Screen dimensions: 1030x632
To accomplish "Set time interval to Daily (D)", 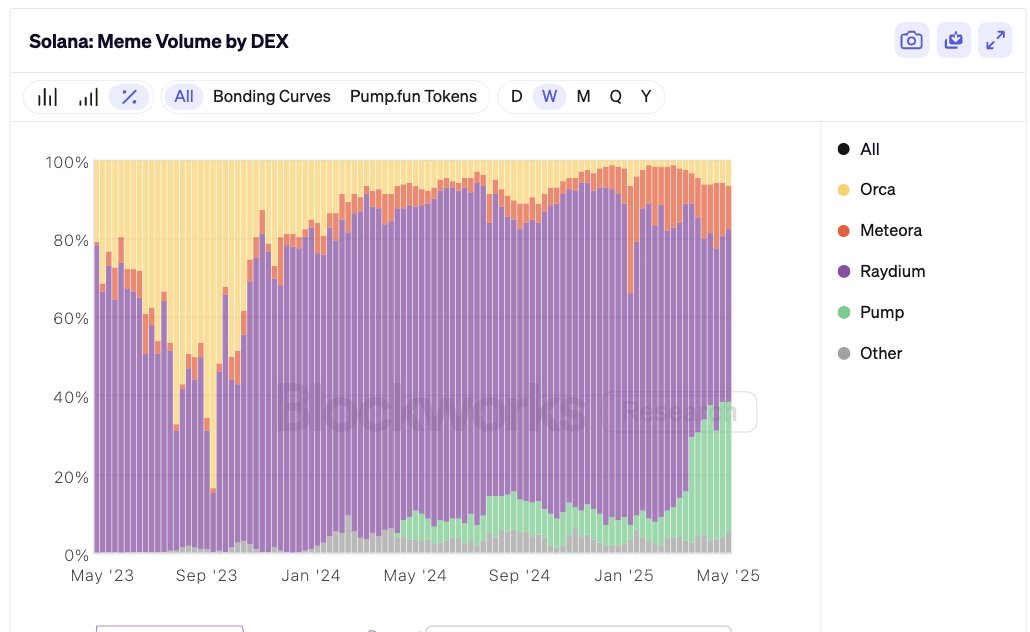I will tap(516, 97).
